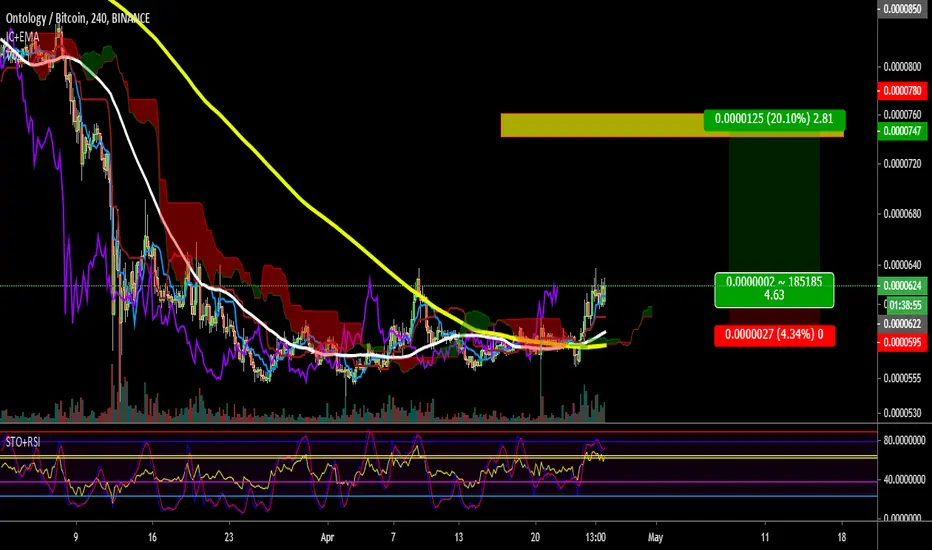The width and height of the screenshot is (932, 550).
Task: Click the 0.0000720 price axis label
Action: point(902,164)
